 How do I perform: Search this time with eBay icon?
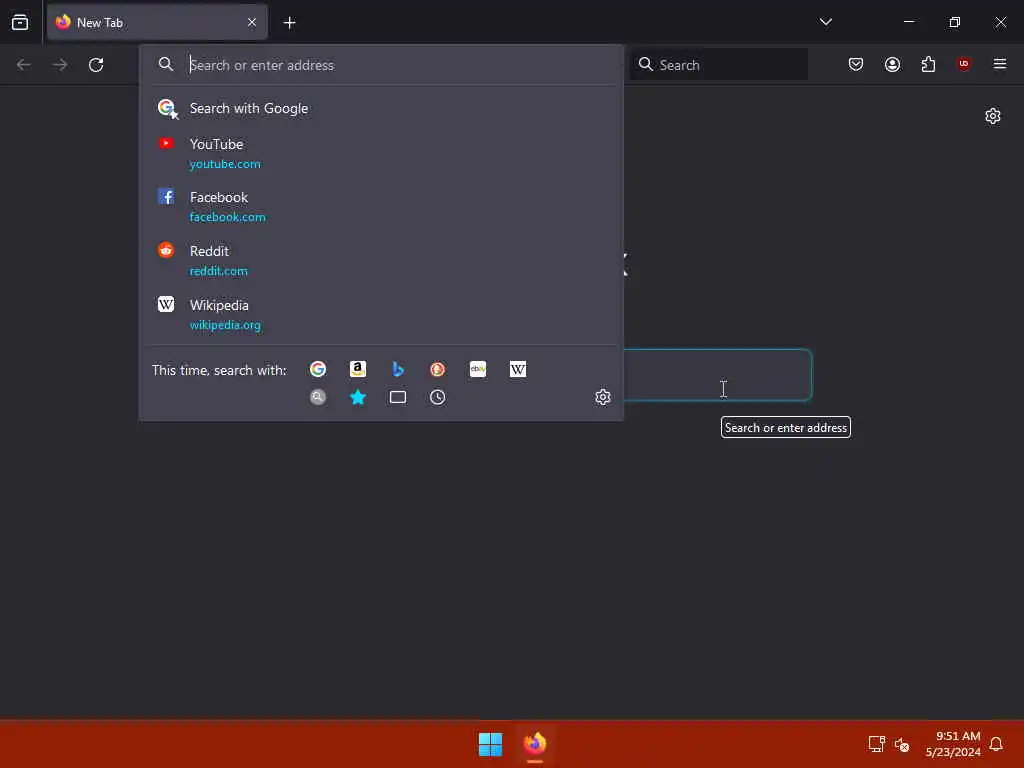[x=478, y=369]
